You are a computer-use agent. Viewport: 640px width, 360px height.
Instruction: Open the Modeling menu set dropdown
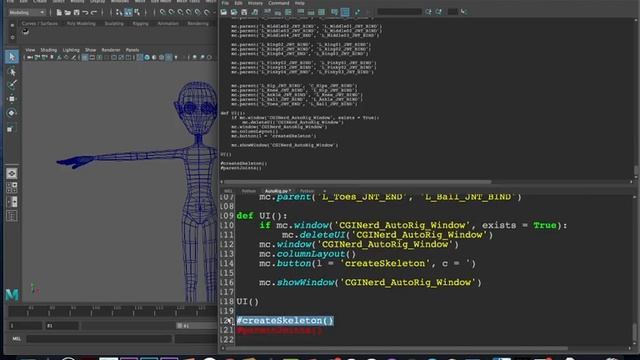27,13
